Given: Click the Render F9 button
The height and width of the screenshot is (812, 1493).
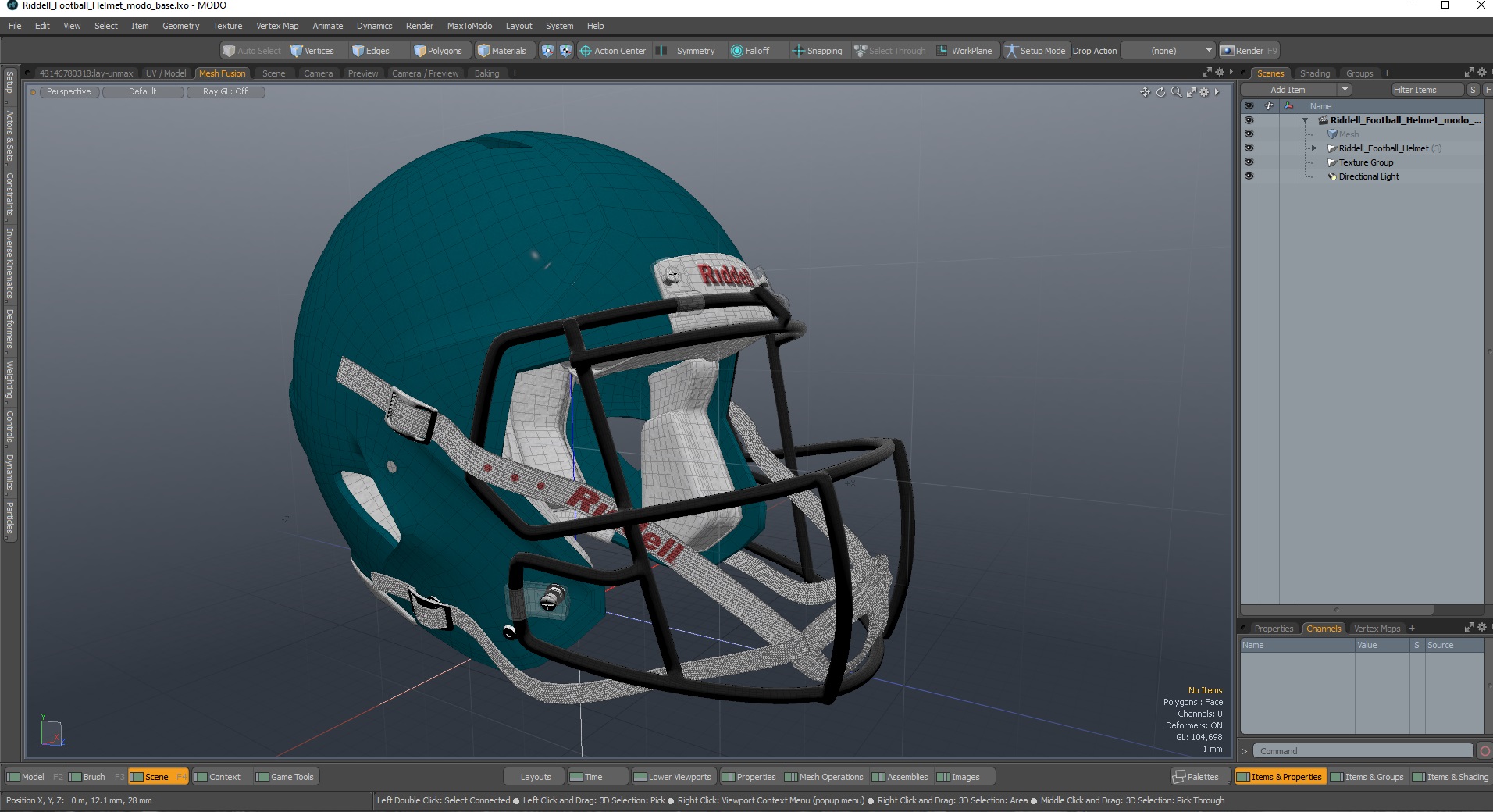Looking at the screenshot, I should tap(1249, 51).
